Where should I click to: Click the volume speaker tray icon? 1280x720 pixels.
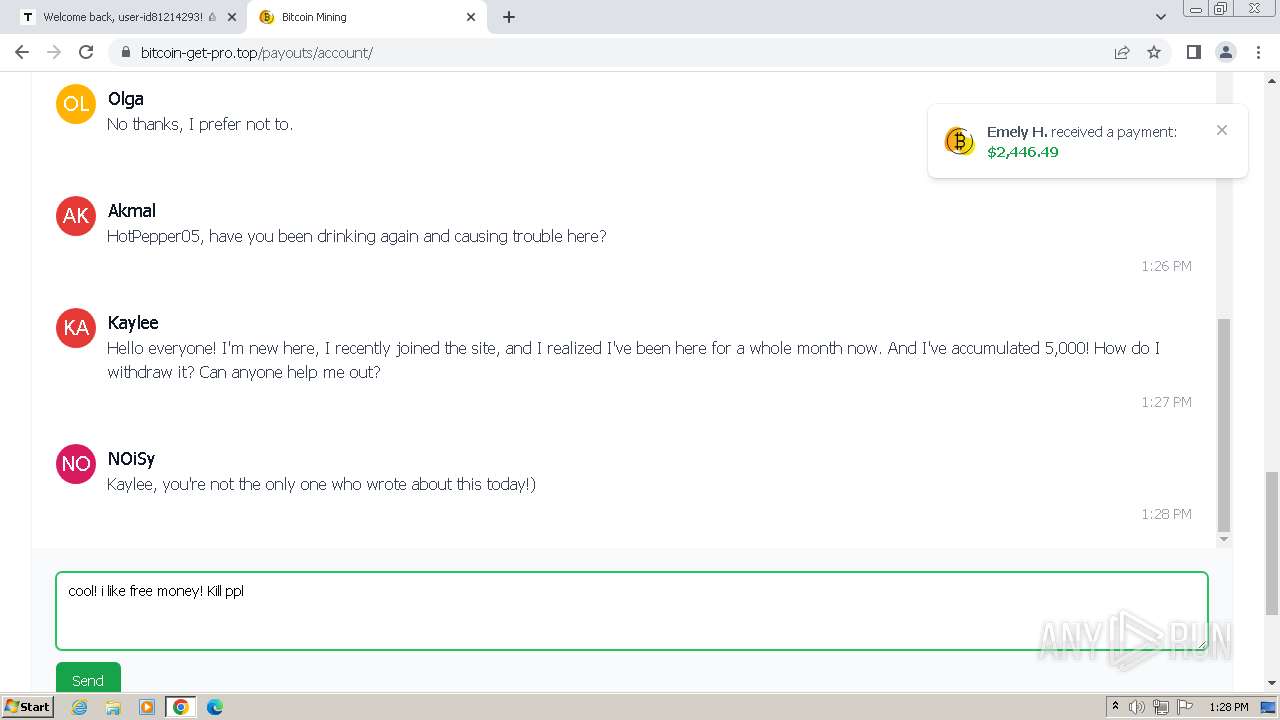click(x=1137, y=707)
